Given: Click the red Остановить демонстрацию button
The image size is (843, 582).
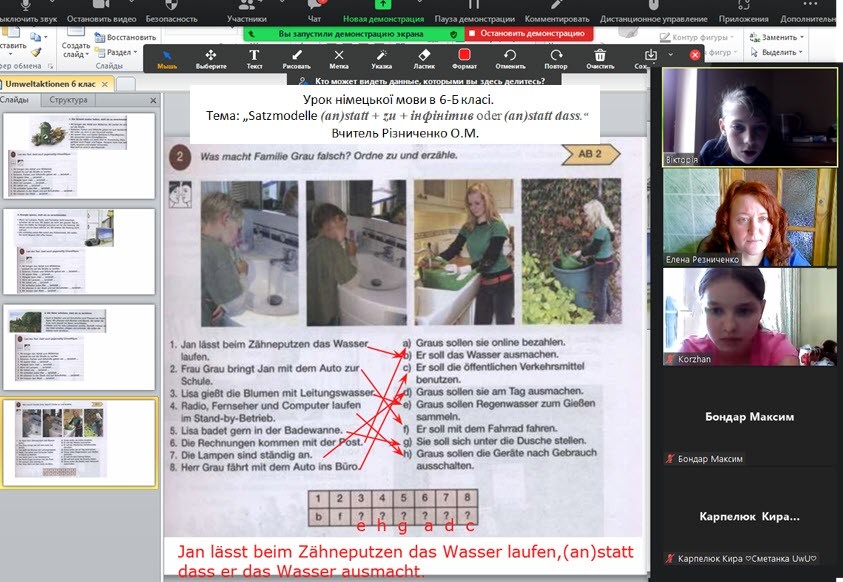Looking at the screenshot, I should (x=529, y=33).
